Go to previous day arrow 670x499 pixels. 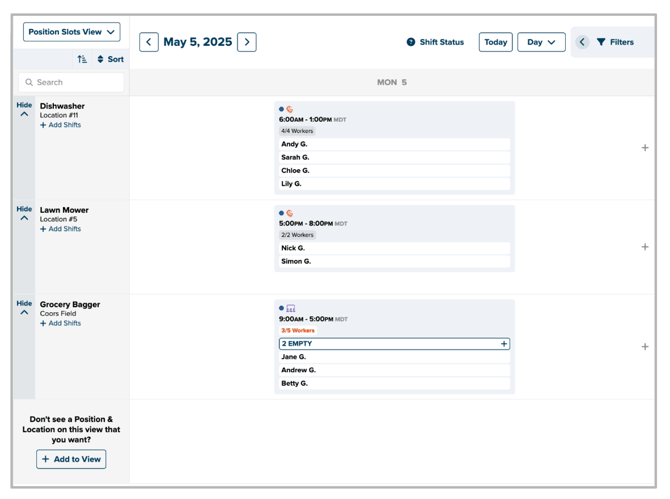click(x=149, y=42)
